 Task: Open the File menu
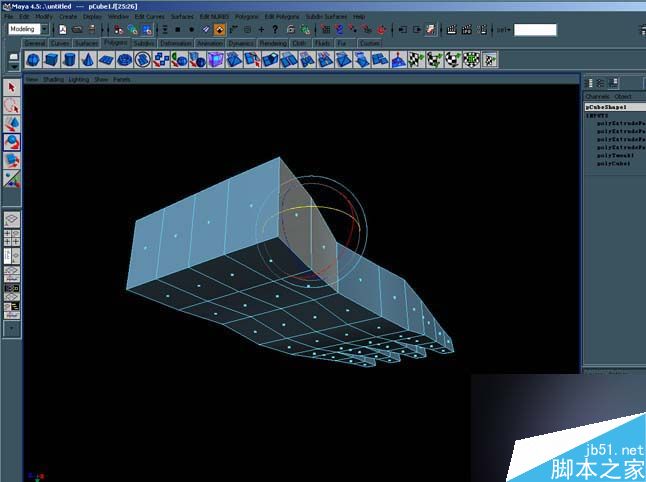point(9,17)
